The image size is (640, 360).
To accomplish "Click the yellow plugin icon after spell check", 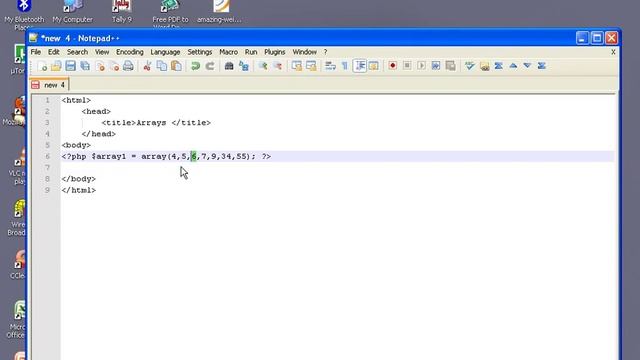I will click(484, 66).
